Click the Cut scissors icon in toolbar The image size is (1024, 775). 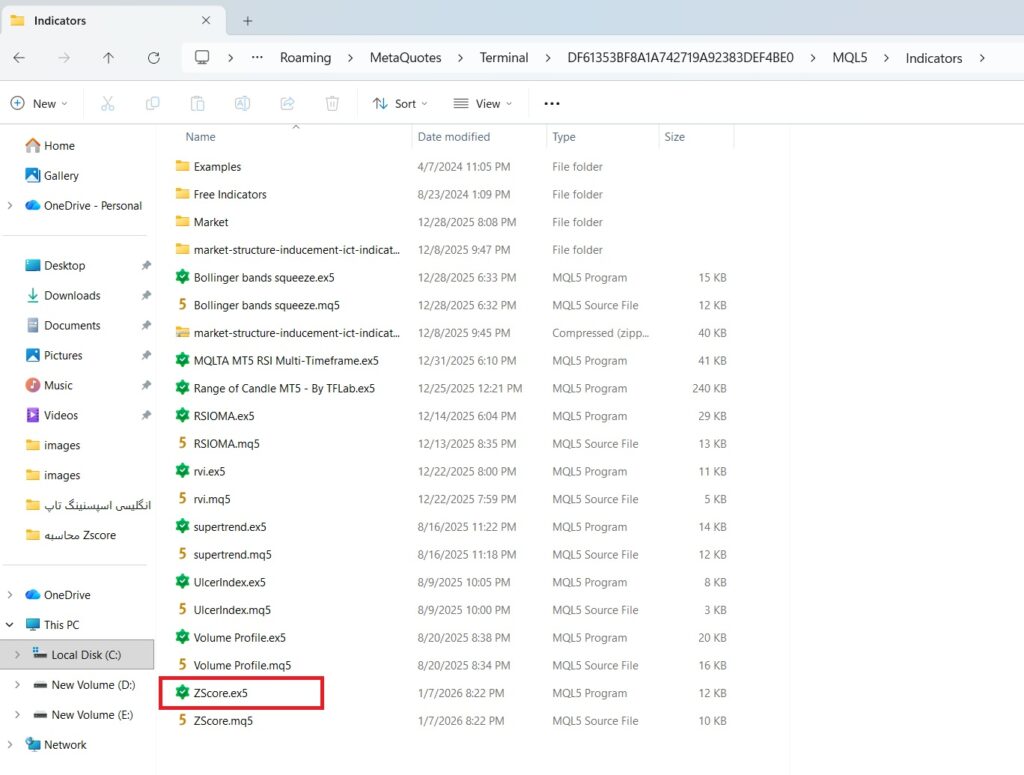pyautogui.click(x=108, y=103)
